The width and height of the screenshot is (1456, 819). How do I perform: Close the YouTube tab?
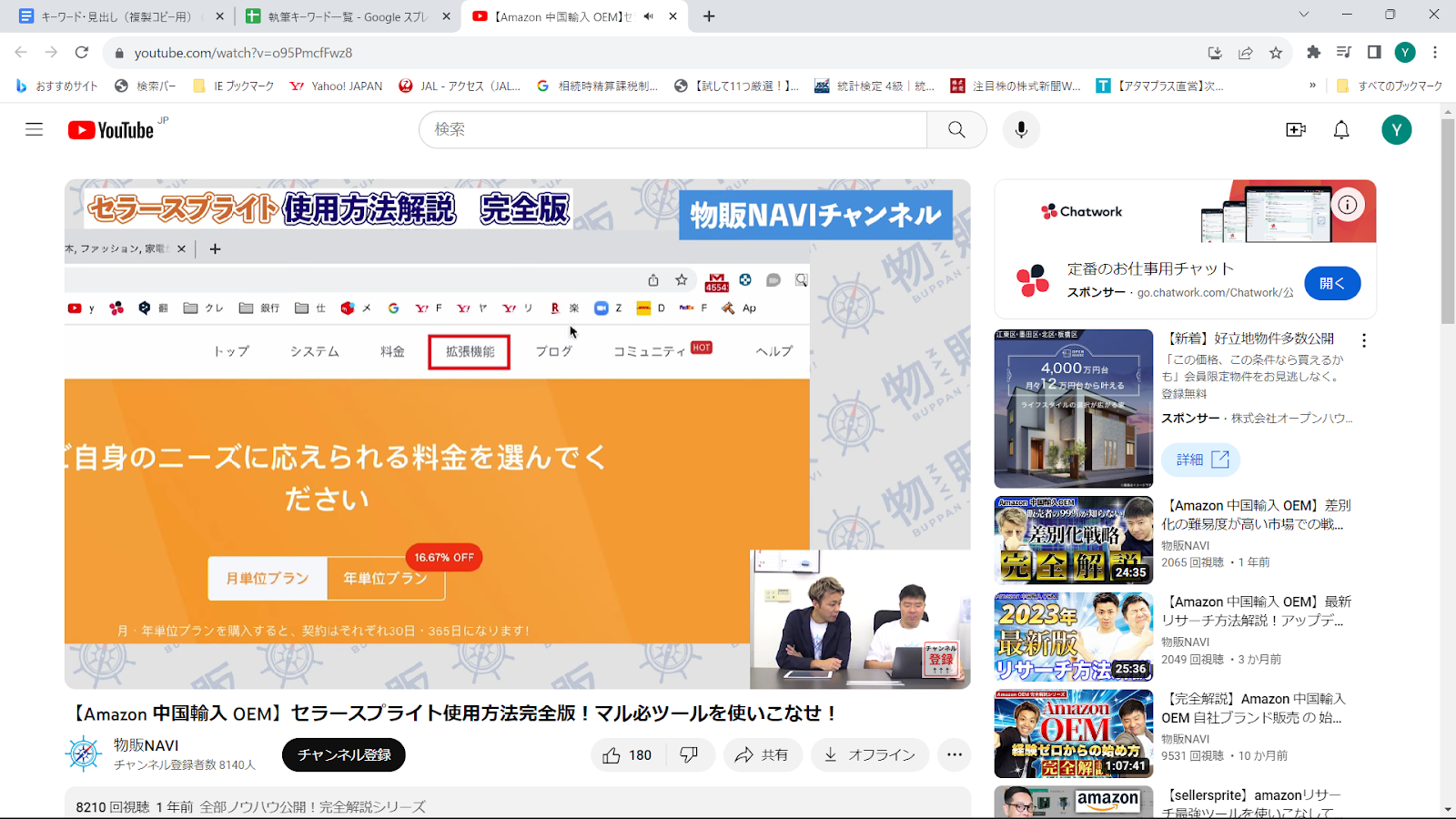pyautogui.click(x=673, y=16)
